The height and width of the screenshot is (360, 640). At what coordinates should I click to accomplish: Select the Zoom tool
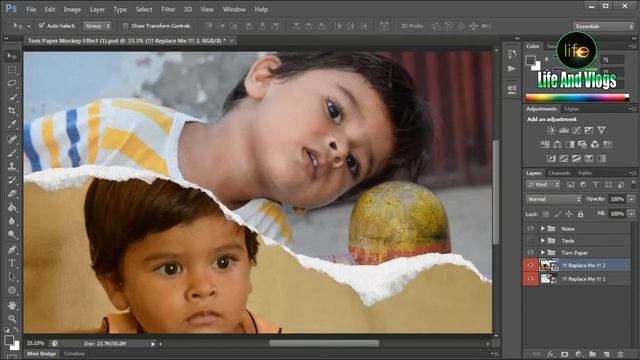pyautogui.click(x=12, y=318)
